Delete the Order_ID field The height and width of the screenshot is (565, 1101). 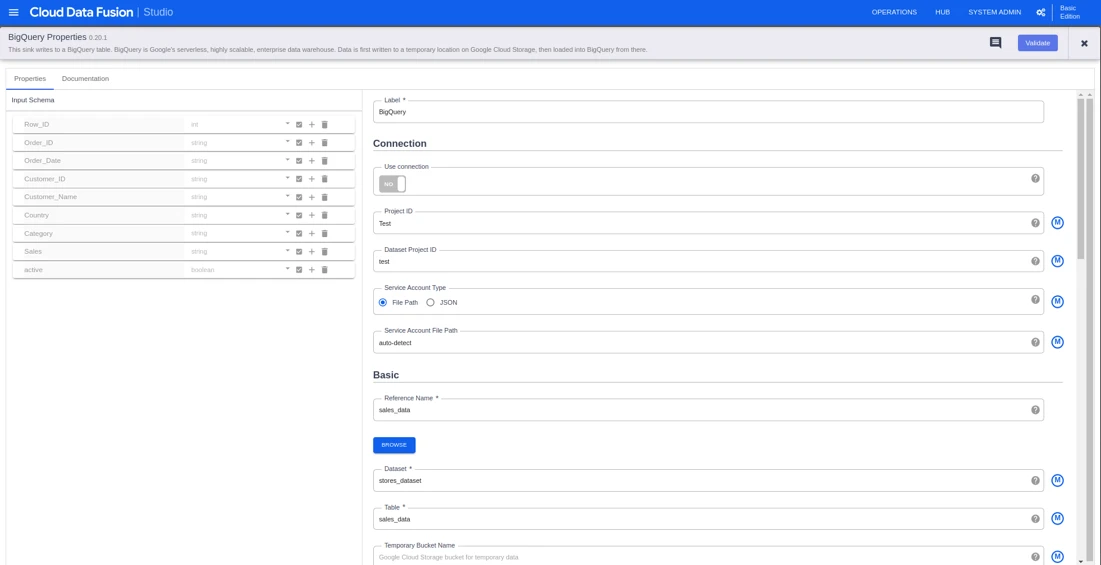point(324,142)
